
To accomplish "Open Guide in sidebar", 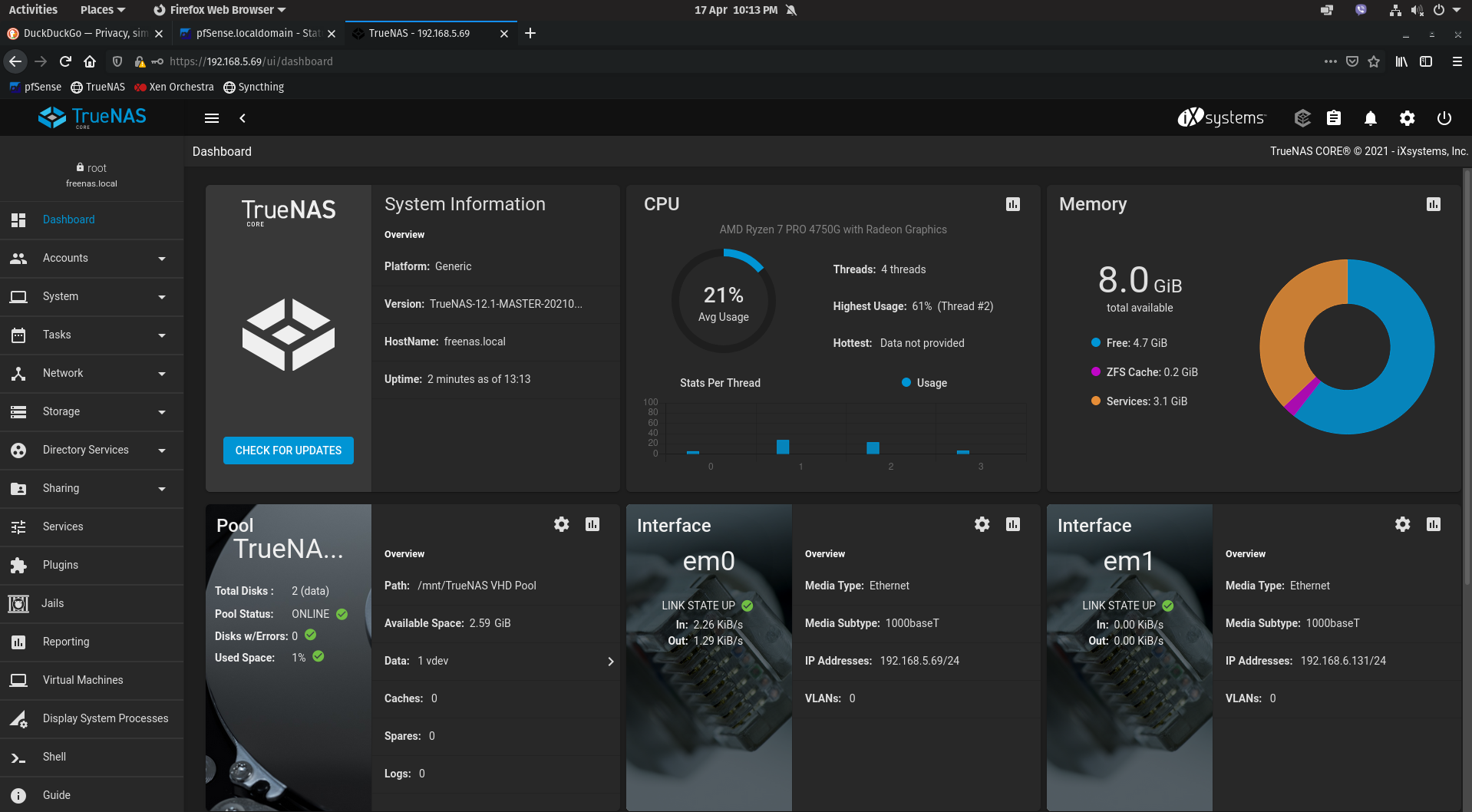I will point(92,795).
